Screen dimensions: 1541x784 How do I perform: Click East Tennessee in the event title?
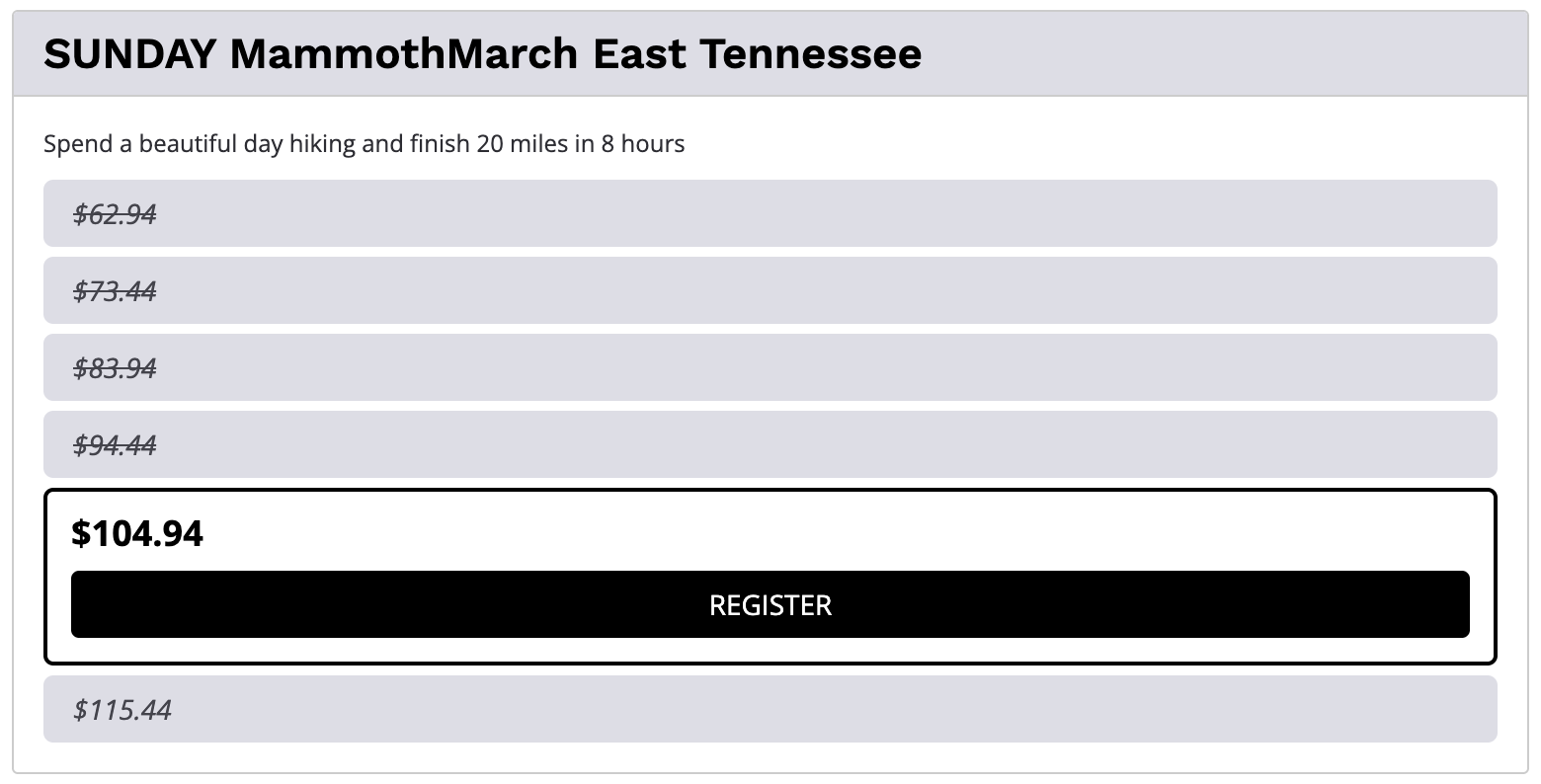pyautogui.click(x=757, y=54)
